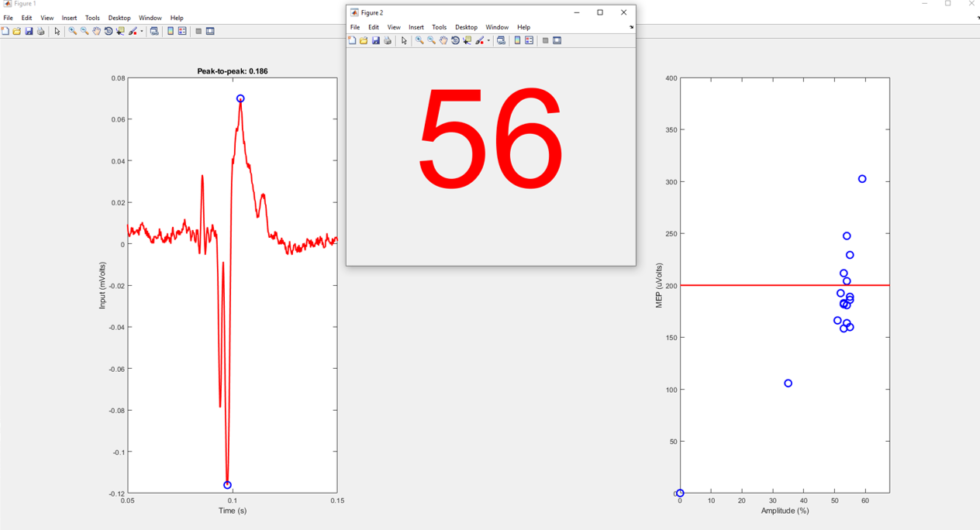Toggle Insert Colorbar in Figure 2 toolbar

[x=516, y=41]
